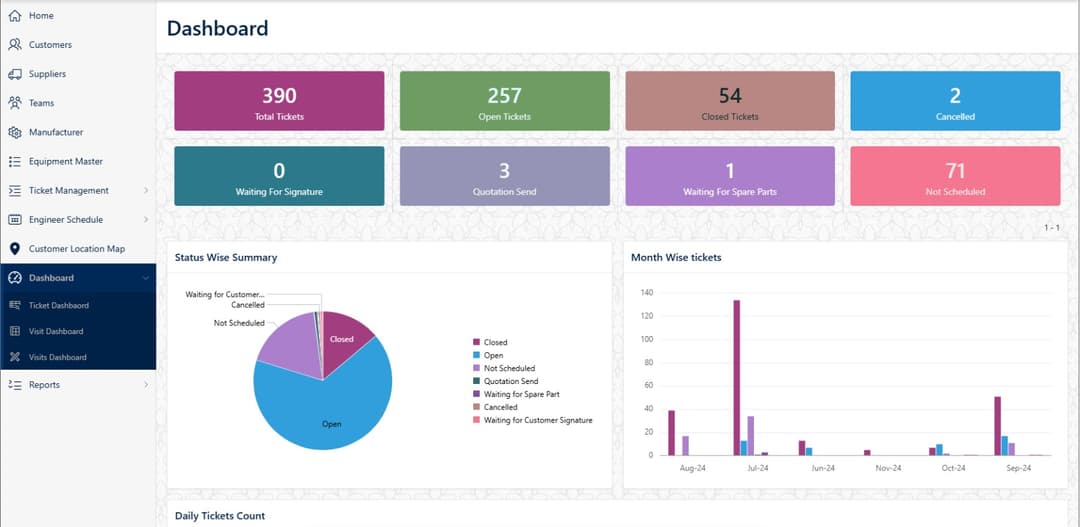The height and width of the screenshot is (527, 1080).
Task: Click the Manufacturer gear icon
Action: click(x=15, y=132)
